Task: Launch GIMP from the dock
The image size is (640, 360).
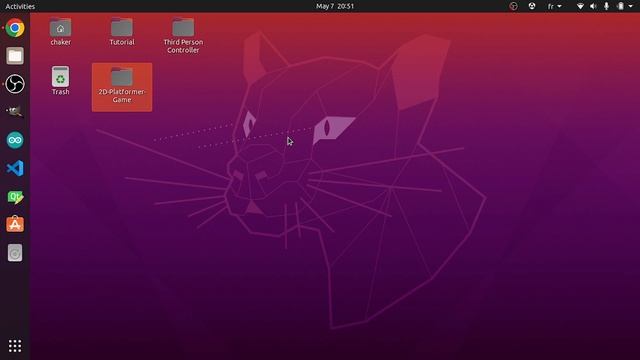Action: 15,112
